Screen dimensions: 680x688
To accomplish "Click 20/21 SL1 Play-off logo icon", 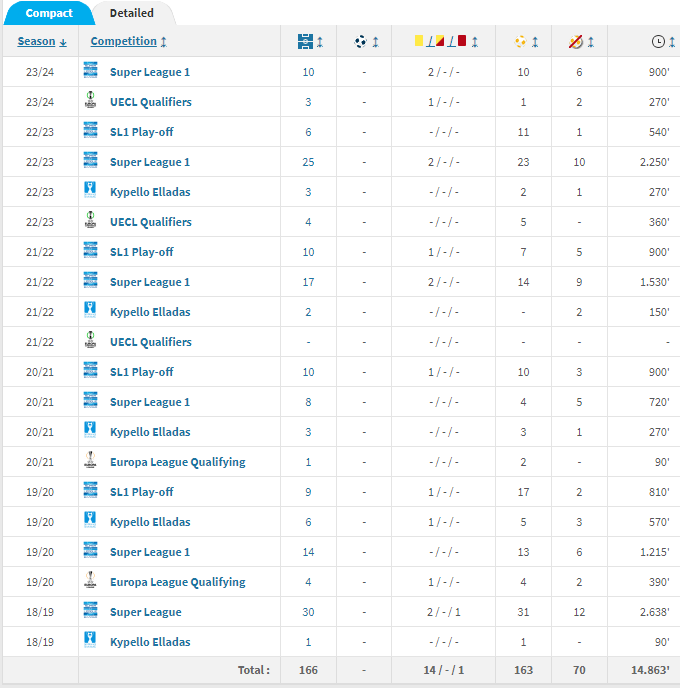I will point(90,370).
